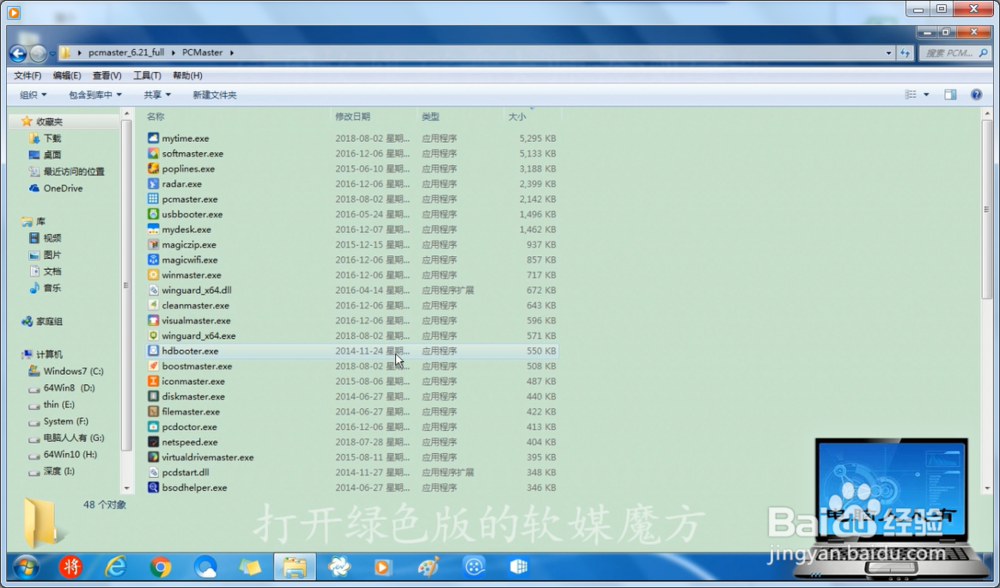The image size is (1000, 588).
Task: Click the radar.exe icon
Action: pyautogui.click(x=153, y=184)
